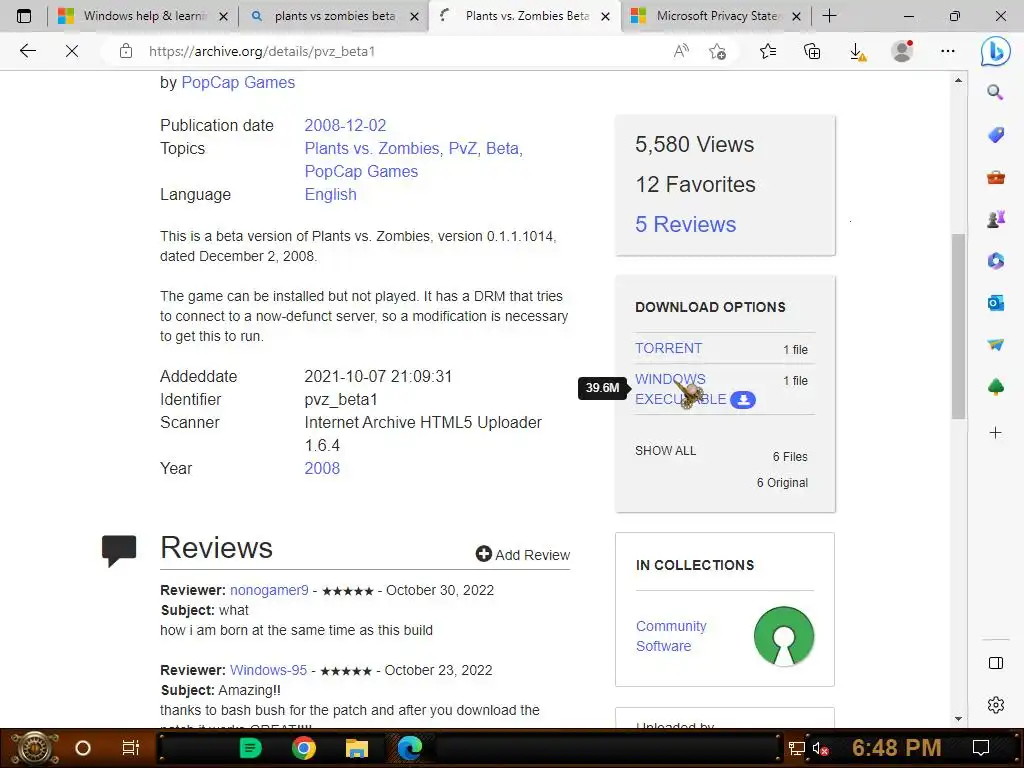Open the green notes app in taskbar
1024x768 pixels.
coord(251,748)
